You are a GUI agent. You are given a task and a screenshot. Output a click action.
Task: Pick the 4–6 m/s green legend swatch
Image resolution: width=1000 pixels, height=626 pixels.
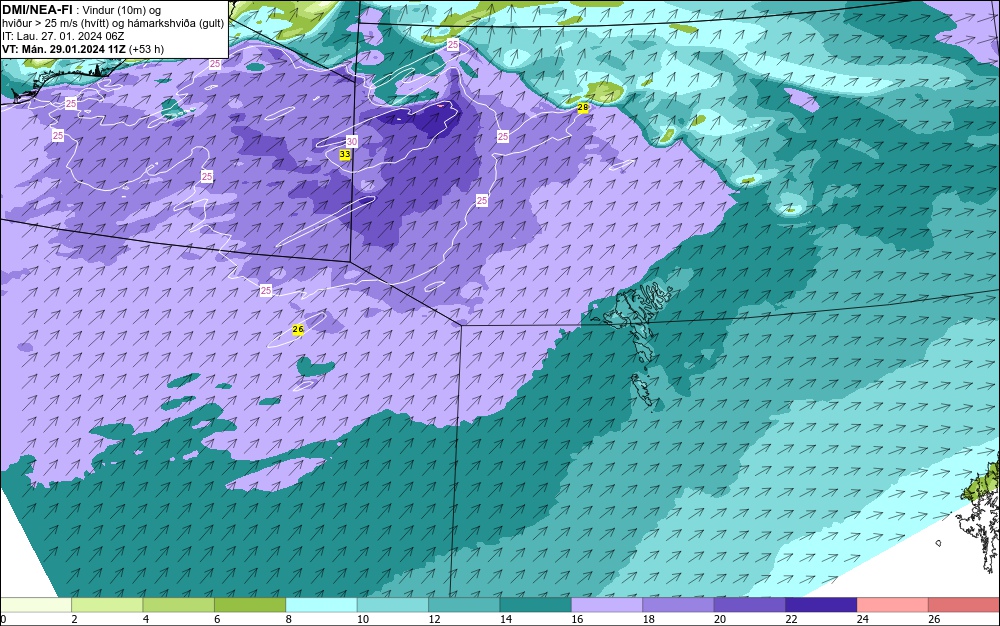pos(179,605)
